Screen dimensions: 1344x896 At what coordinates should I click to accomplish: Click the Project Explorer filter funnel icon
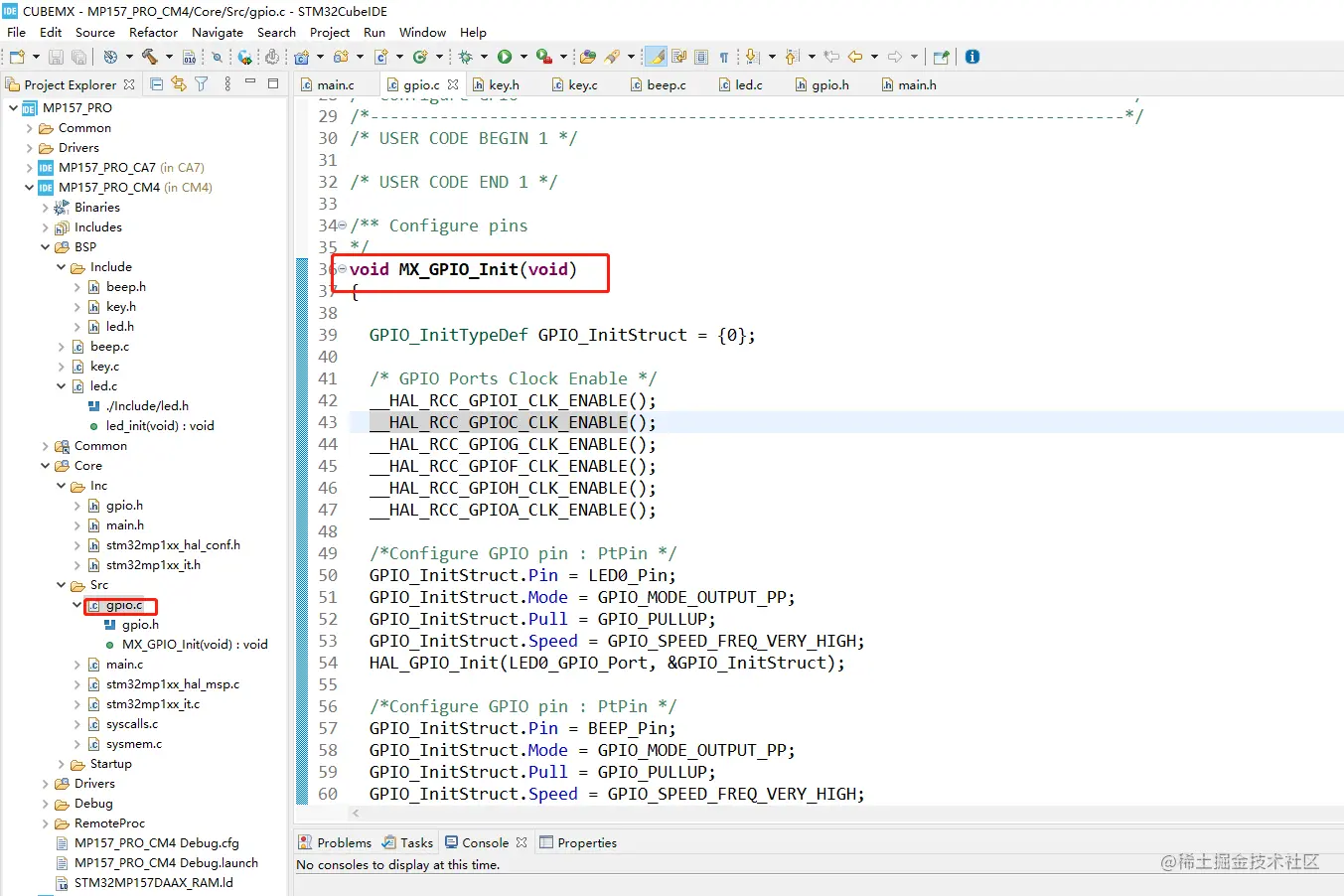pos(202,84)
